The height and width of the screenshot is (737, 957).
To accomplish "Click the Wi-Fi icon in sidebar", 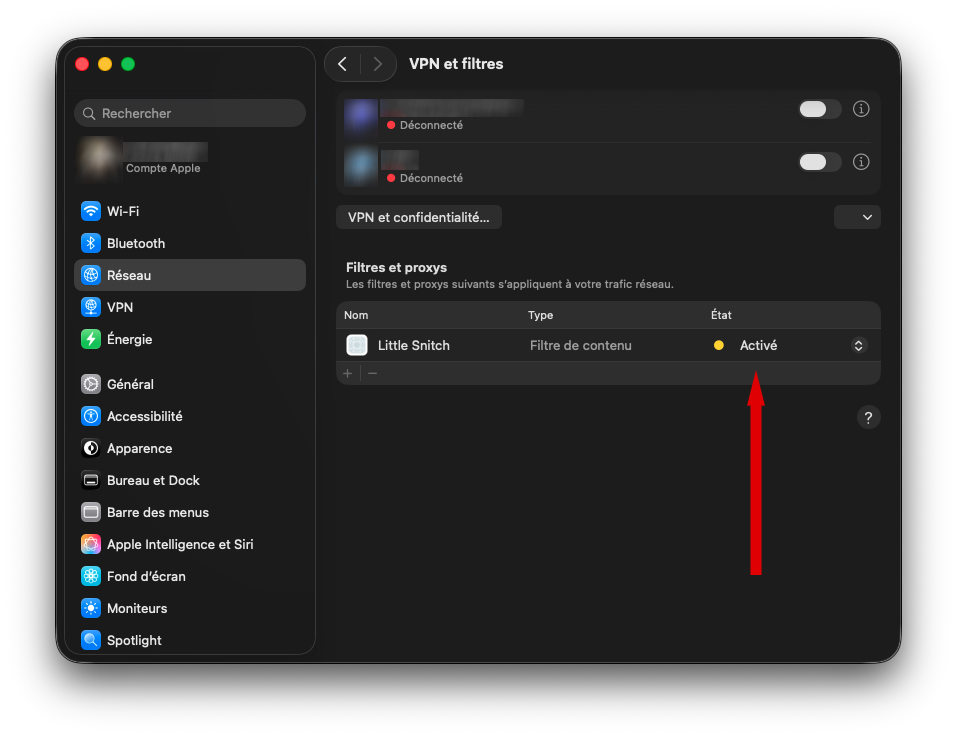I will [x=91, y=211].
